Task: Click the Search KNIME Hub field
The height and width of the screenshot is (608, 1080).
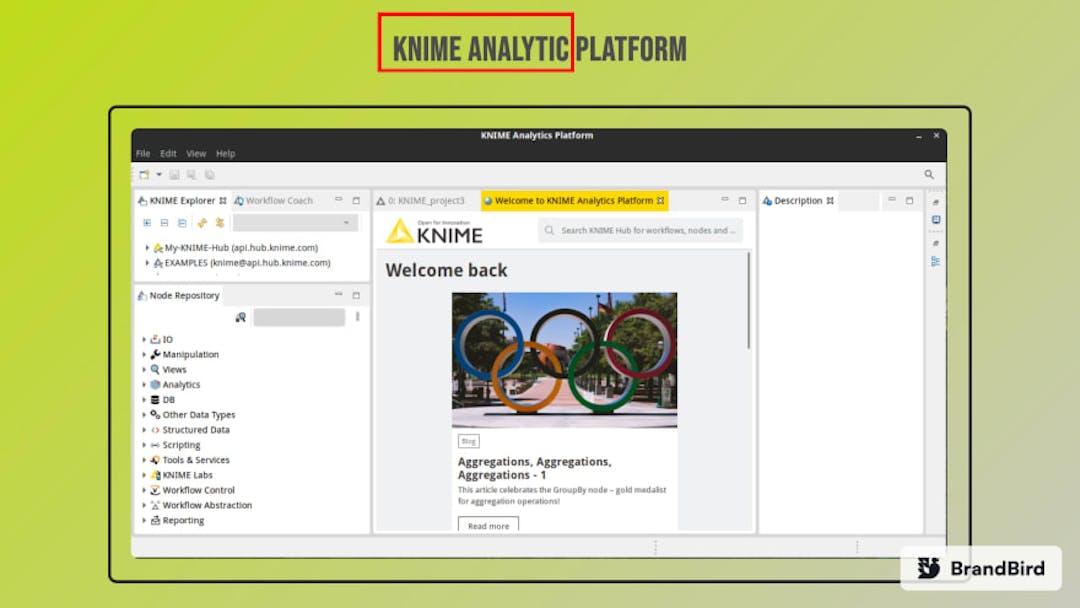Action: (x=640, y=230)
